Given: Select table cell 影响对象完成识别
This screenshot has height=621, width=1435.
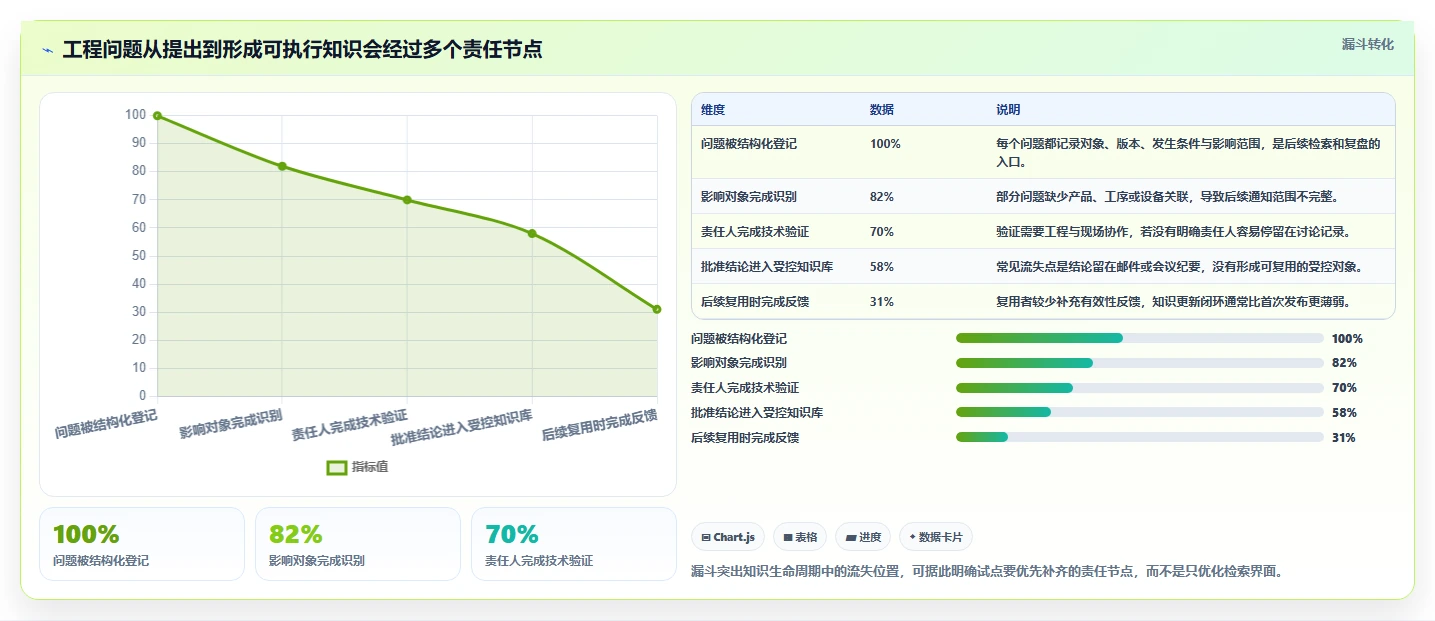Looking at the screenshot, I should [x=749, y=197].
